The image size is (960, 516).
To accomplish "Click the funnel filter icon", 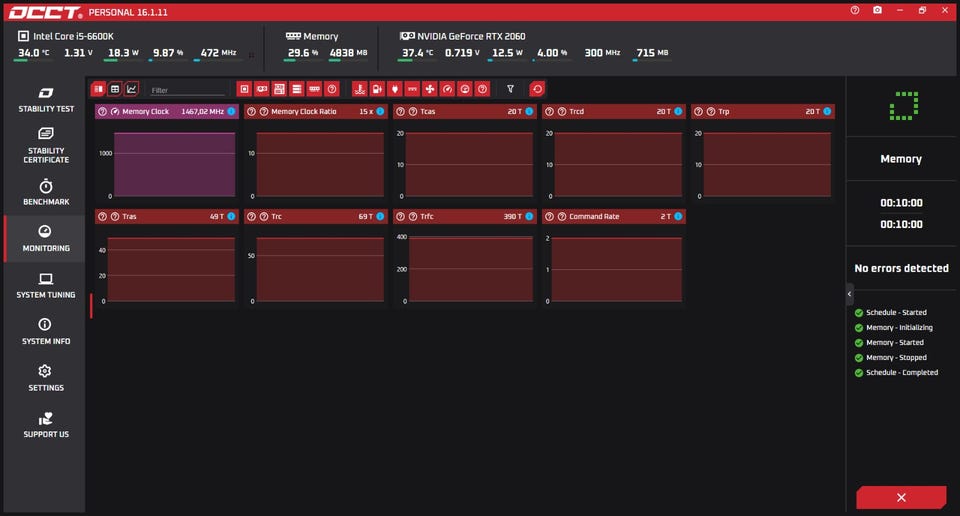I will point(510,89).
